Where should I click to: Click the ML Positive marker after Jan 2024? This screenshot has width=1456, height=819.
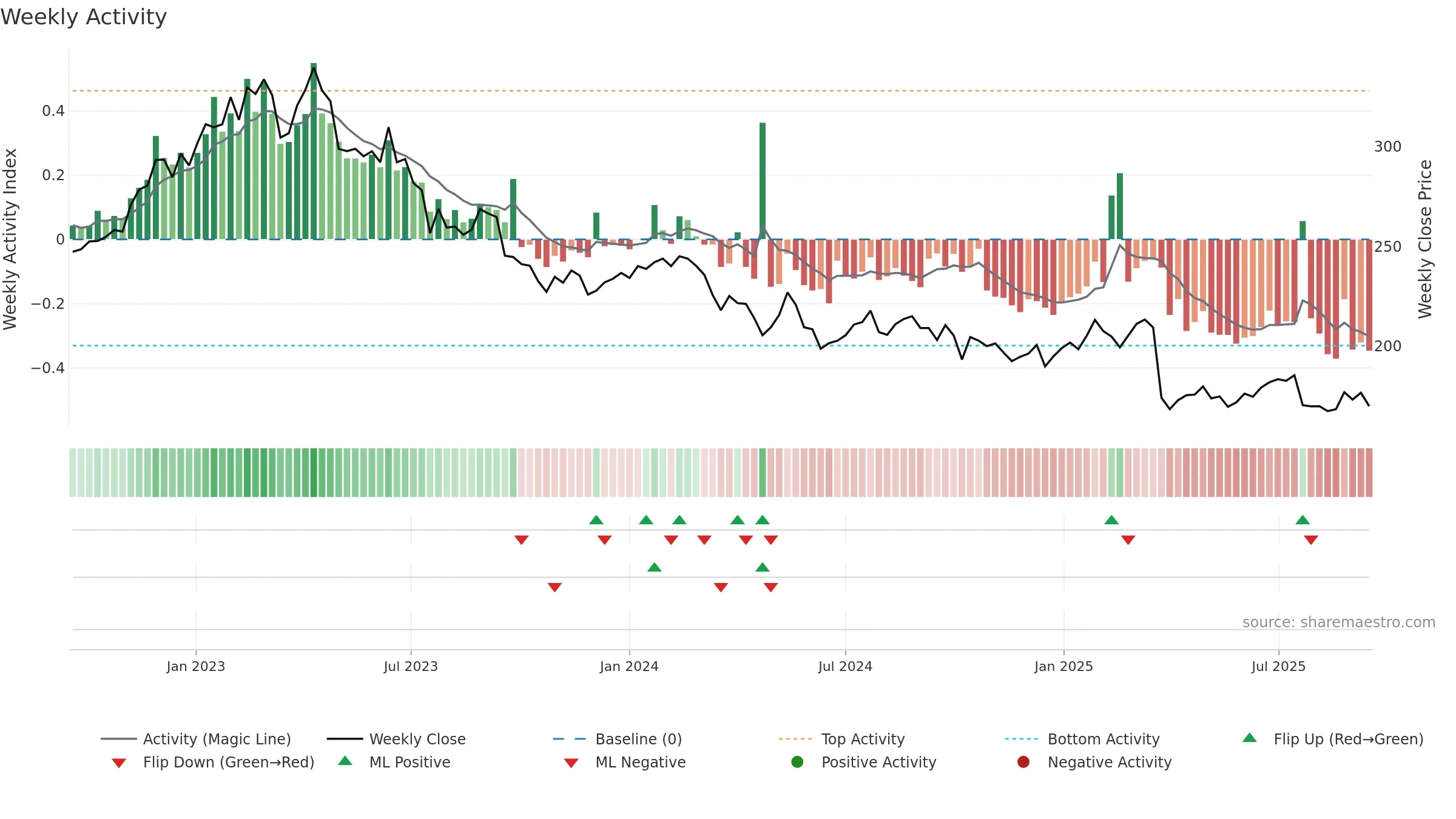(x=655, y=567)
